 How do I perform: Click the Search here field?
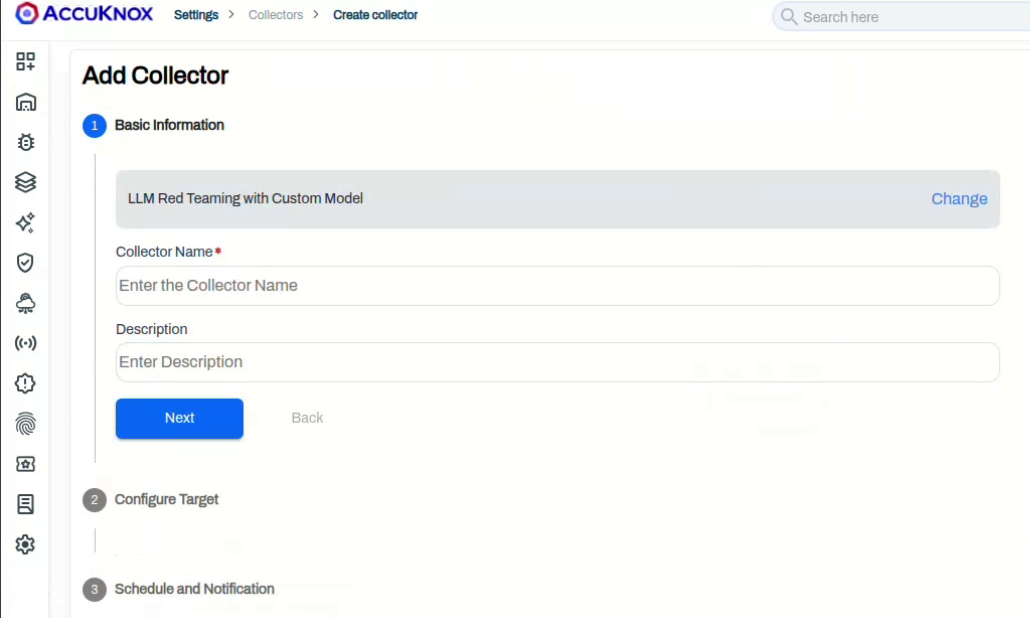pyautogui.click(x=901, y=16)
